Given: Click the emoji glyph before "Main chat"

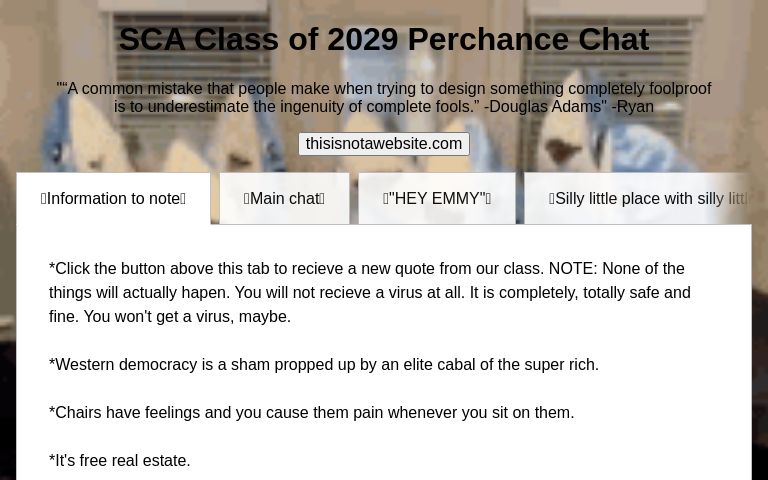Looking at the screenshot, I should (247, 199).
